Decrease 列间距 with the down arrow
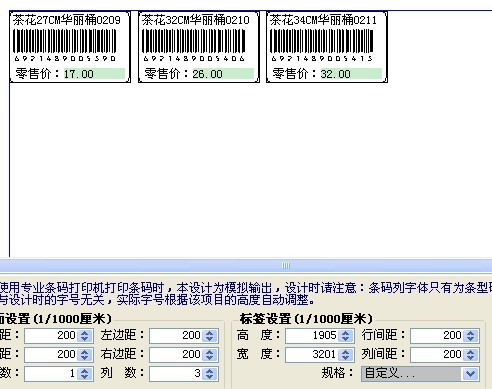 (x=470, y=358)
